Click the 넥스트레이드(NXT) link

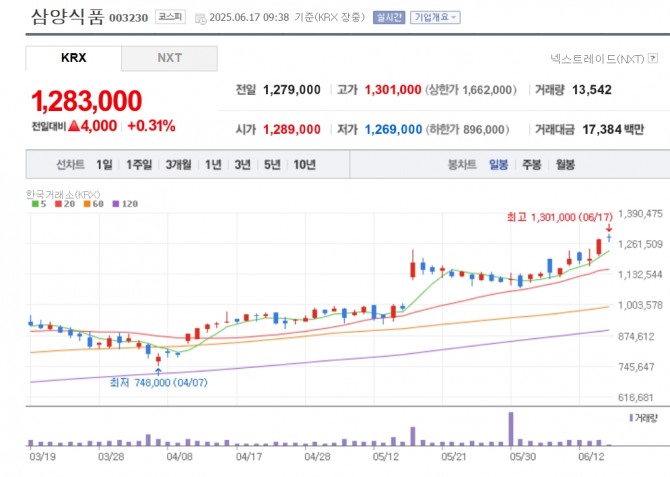tap(597, 59)
